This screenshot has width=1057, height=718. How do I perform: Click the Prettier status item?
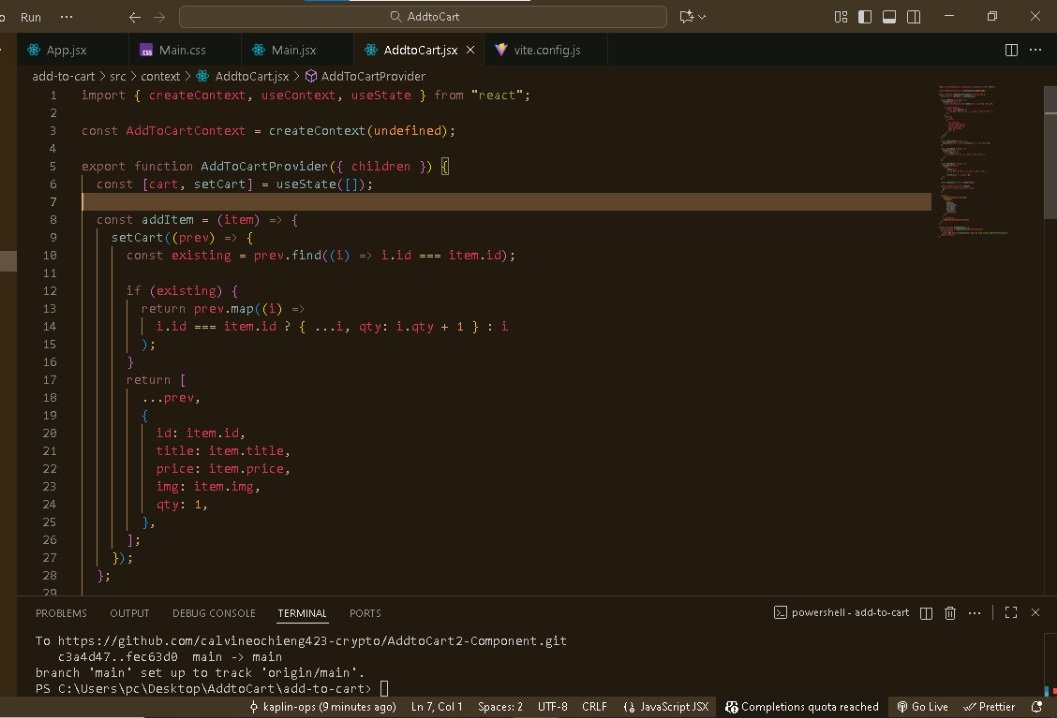click(989, 707)
